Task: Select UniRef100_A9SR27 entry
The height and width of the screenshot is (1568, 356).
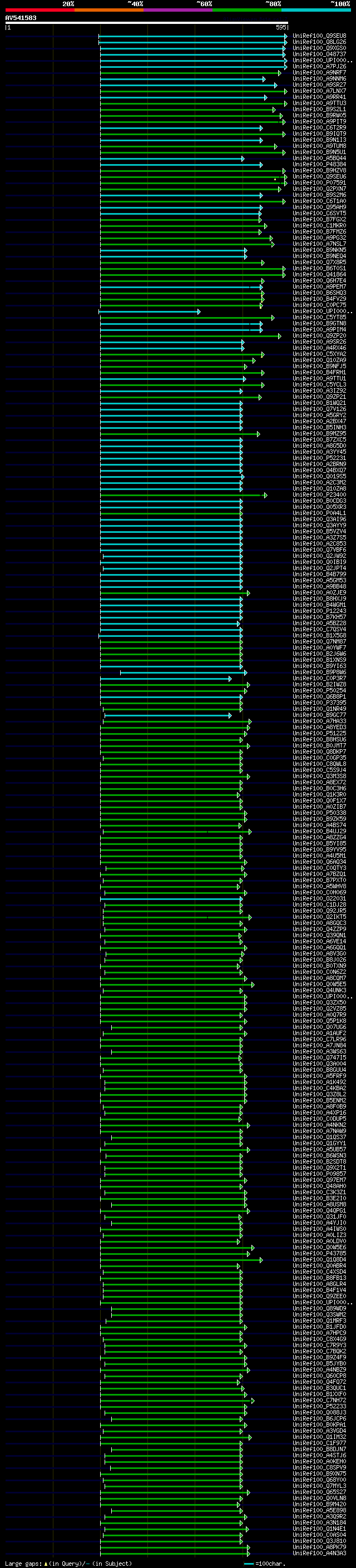Action: tap(319, 85)
